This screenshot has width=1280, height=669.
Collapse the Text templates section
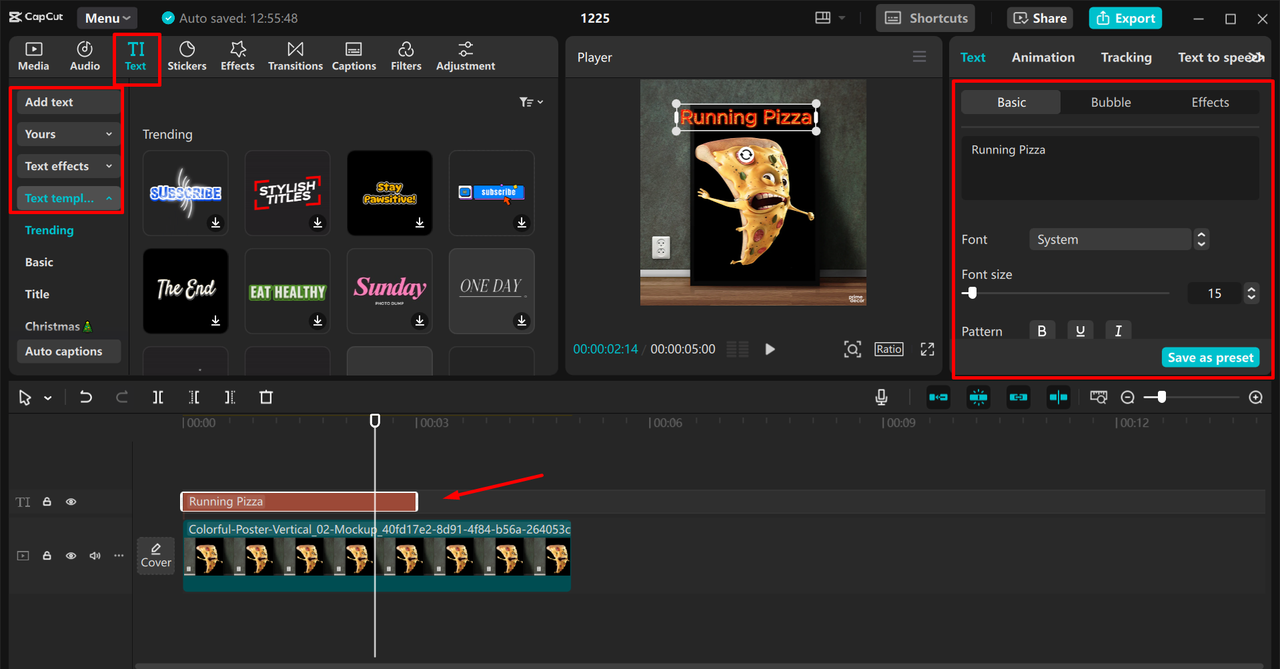point(68,198)
